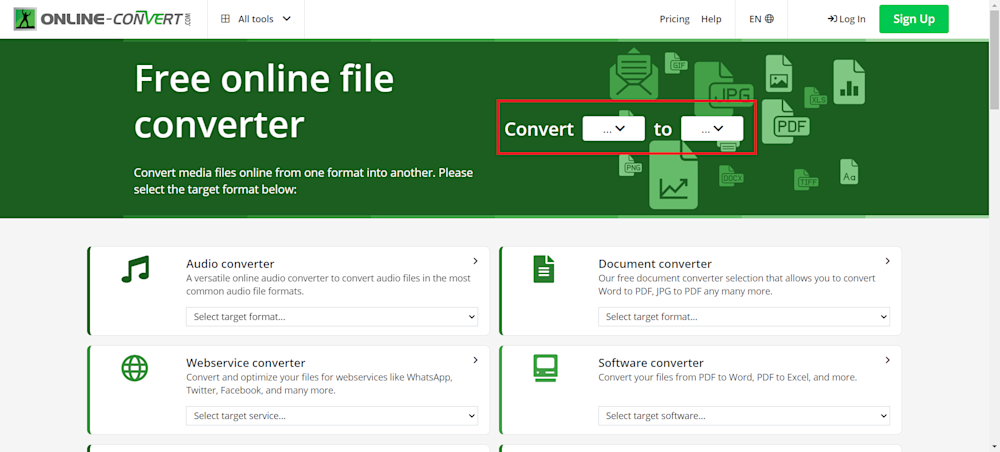1000x452 pixels.
Task: Click the green Sign Up button
Action: click(x=914, y=19)
